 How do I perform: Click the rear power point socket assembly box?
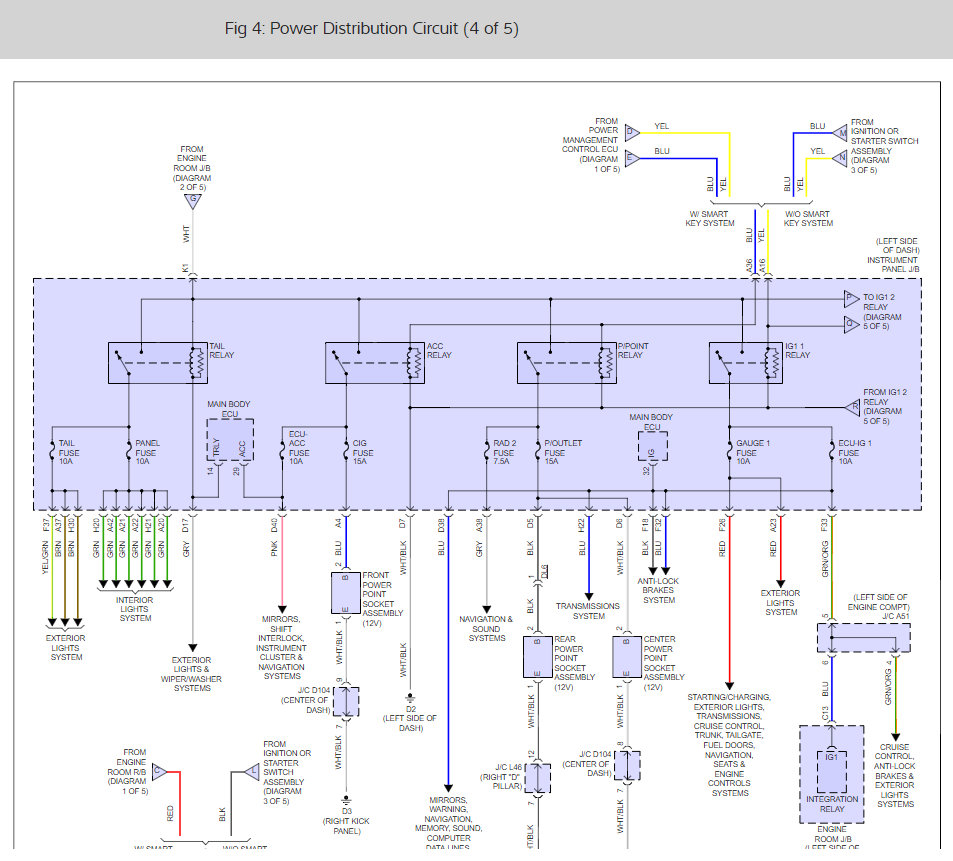point(539,656)
